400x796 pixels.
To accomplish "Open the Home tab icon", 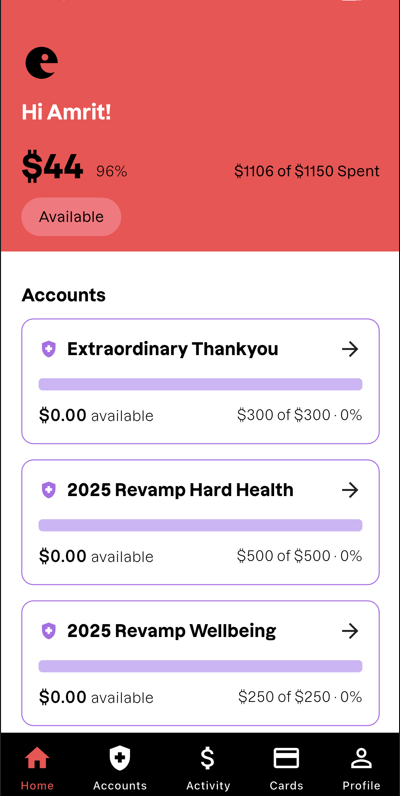I will pyautogui.click(x=37, y=759).
